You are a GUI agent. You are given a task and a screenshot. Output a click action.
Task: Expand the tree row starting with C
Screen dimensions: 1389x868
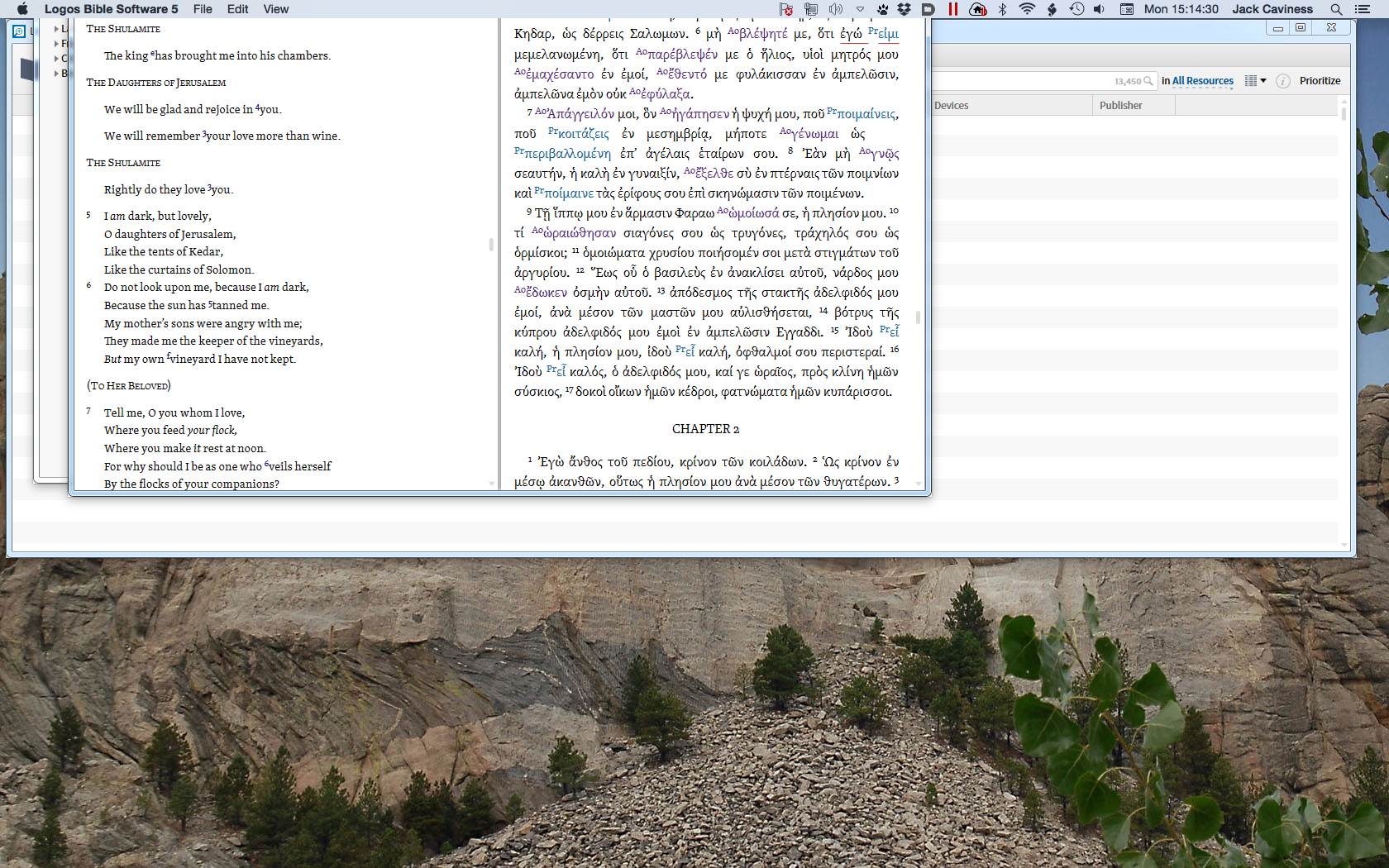coord(56,59)
